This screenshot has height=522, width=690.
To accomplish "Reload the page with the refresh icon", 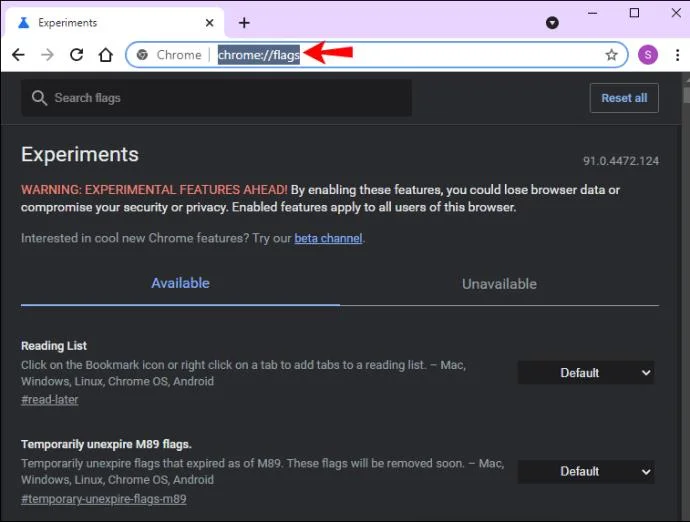I will click(x=77, y=55).
